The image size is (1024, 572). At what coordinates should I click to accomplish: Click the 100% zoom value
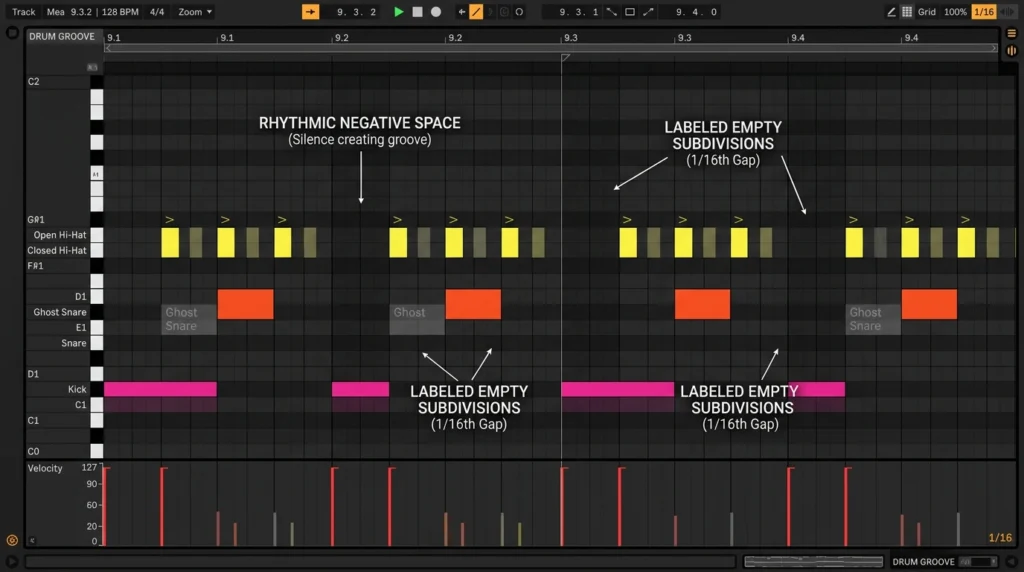pyautogui.click(x=955, y=12)
